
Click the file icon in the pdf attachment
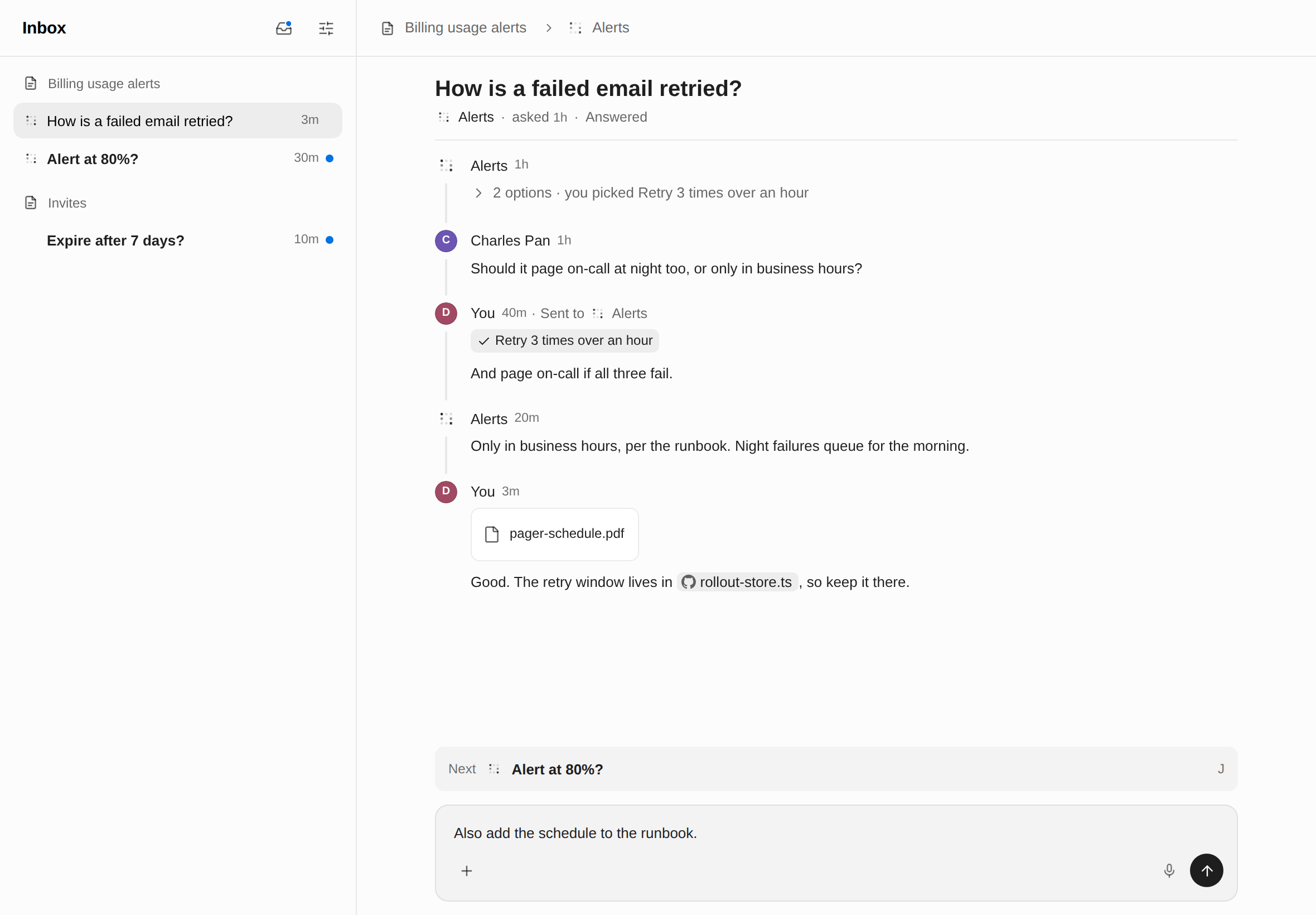point(492,534)
